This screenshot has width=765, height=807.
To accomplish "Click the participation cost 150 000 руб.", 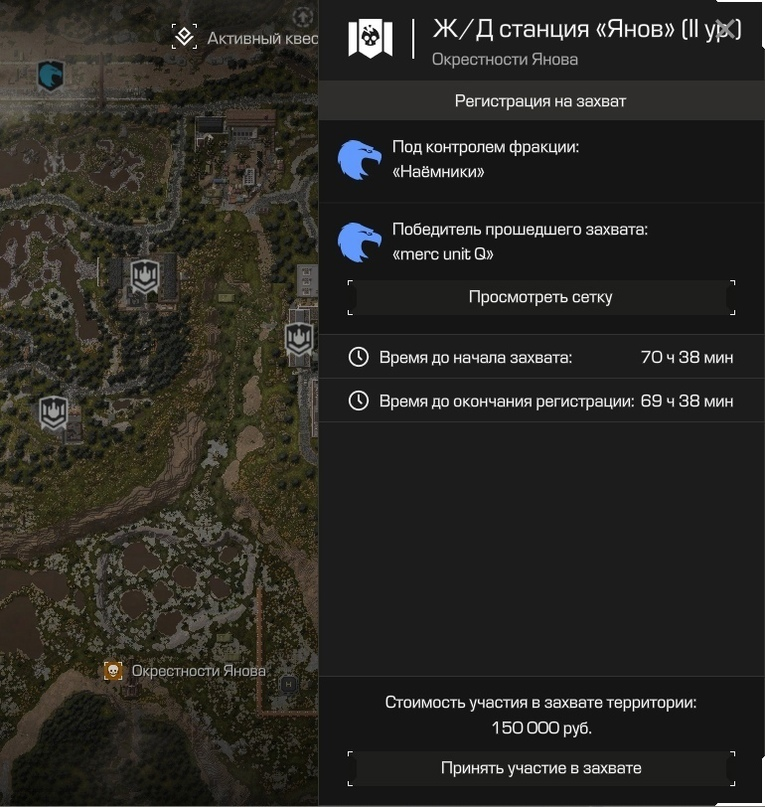I will pyautogui.click(x=541, y=728).
